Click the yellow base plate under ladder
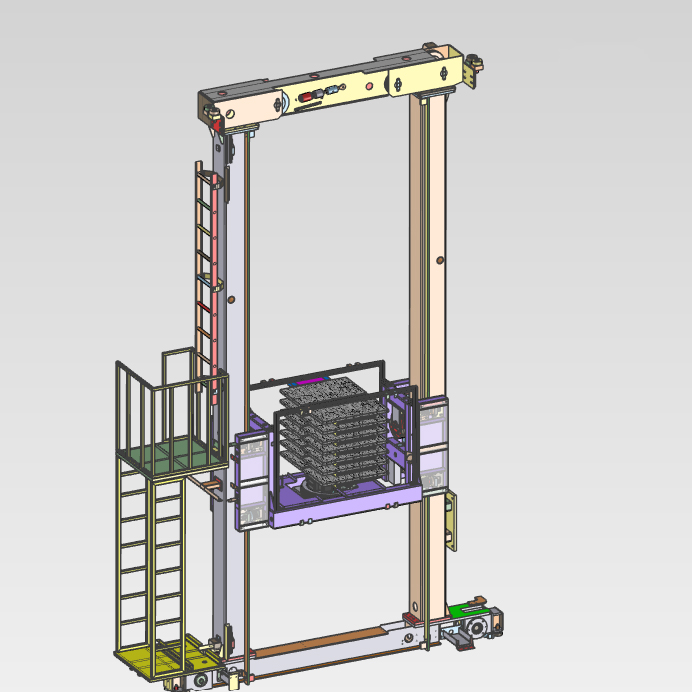 [x=150, y=659]
